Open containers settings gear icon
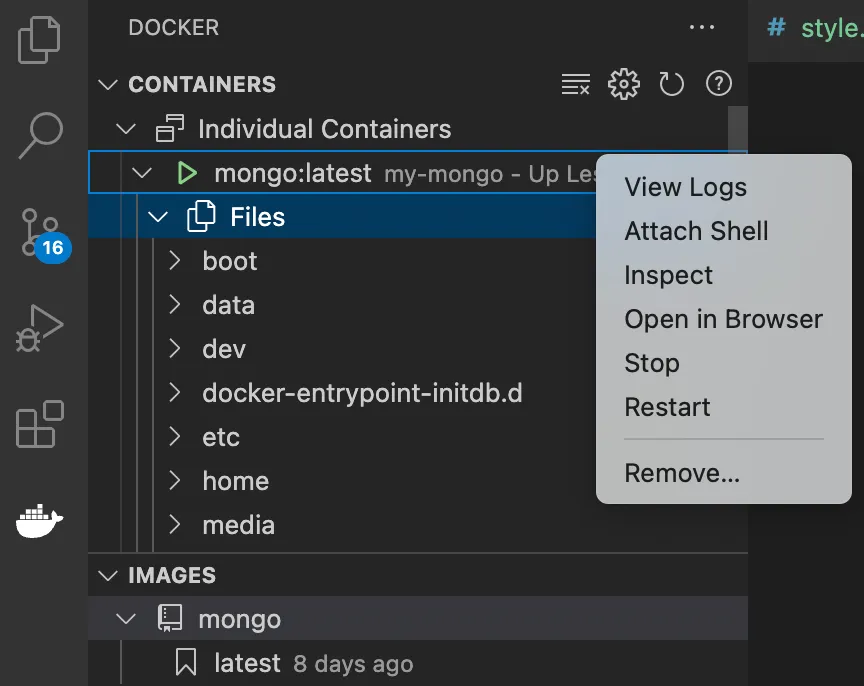 click(624, 84)
